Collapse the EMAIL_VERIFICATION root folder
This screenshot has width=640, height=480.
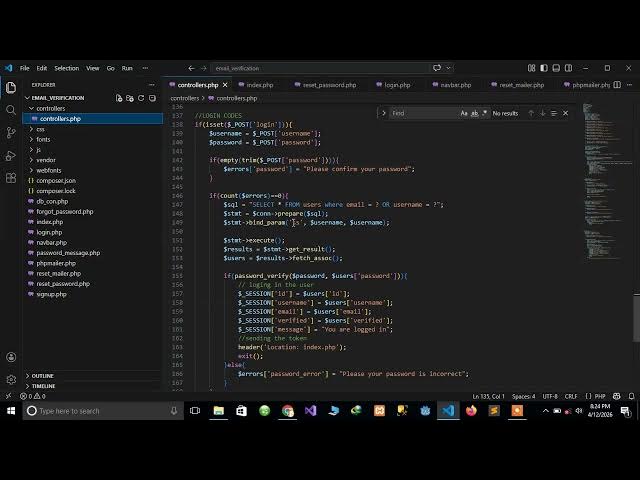point(28,98)
